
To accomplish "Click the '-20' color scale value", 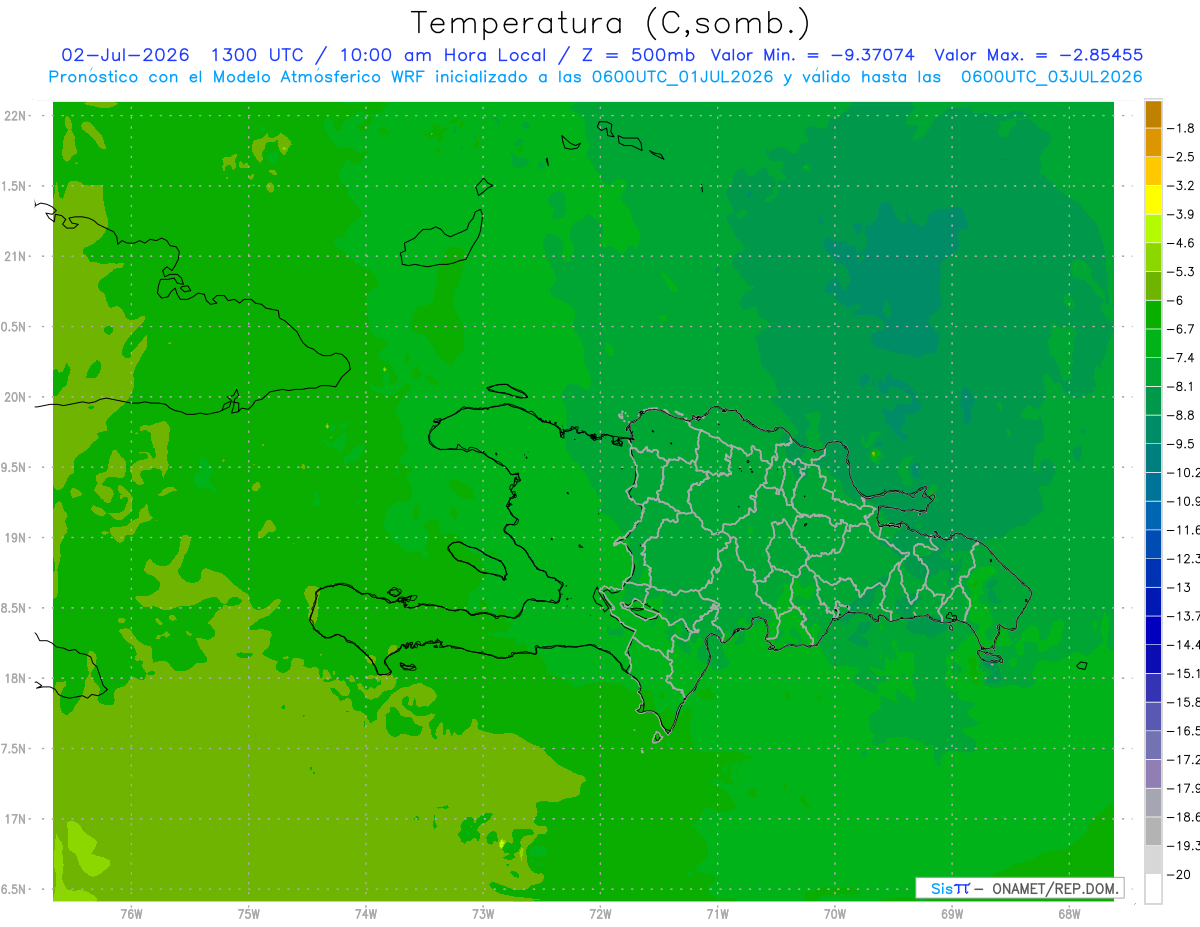I will tap(1180, 875).
